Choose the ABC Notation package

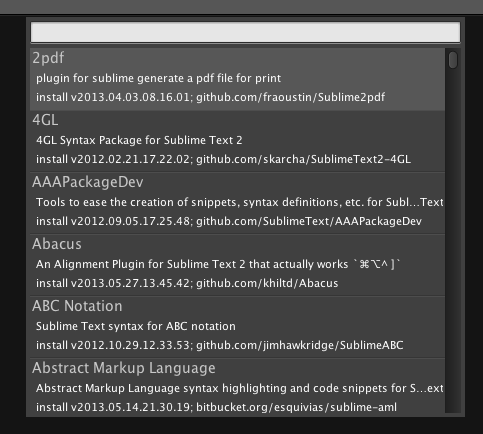click(x=237, y=327)
